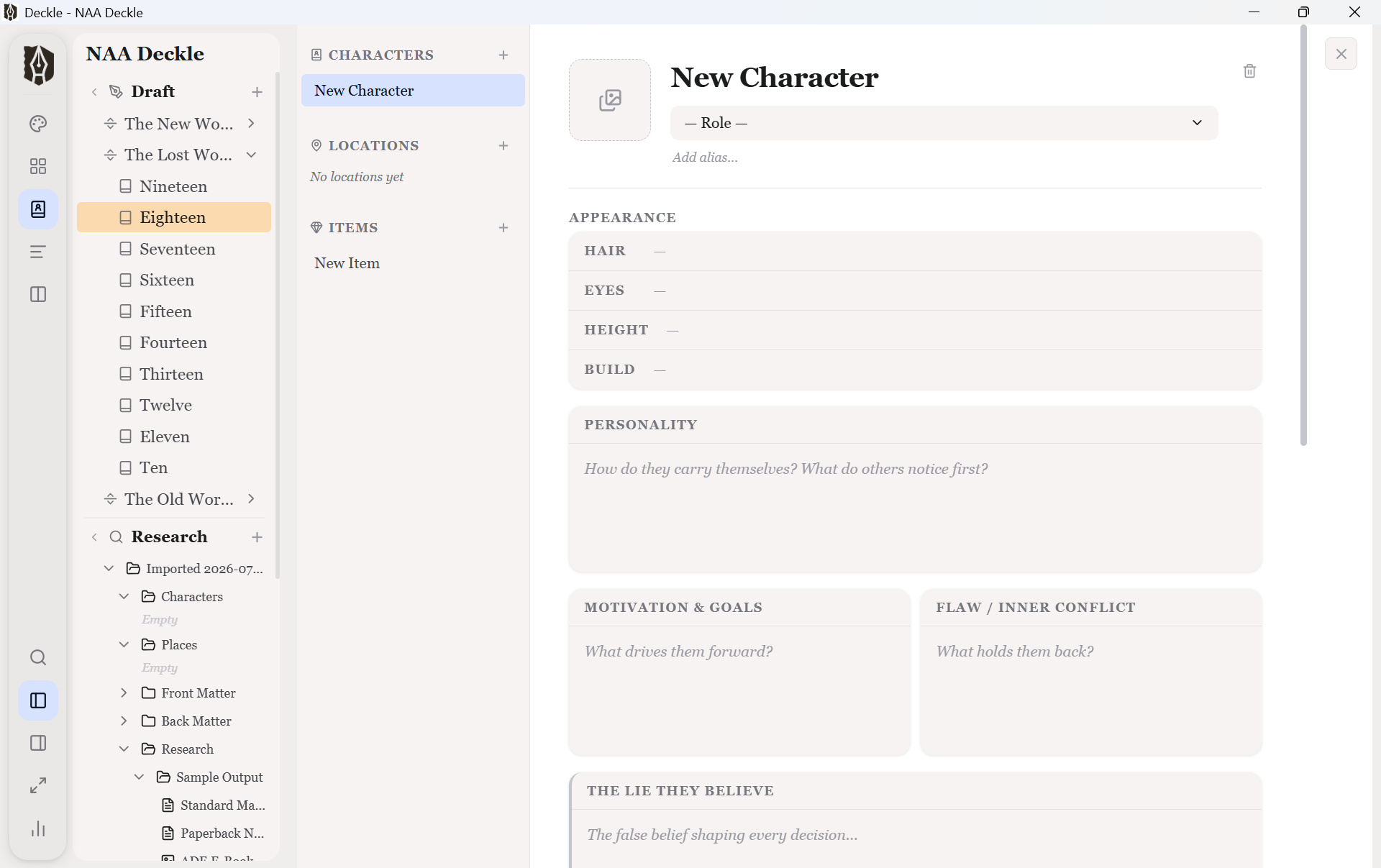
Task: Open chapter Seventeen
Action: click(x=174, y=249)
